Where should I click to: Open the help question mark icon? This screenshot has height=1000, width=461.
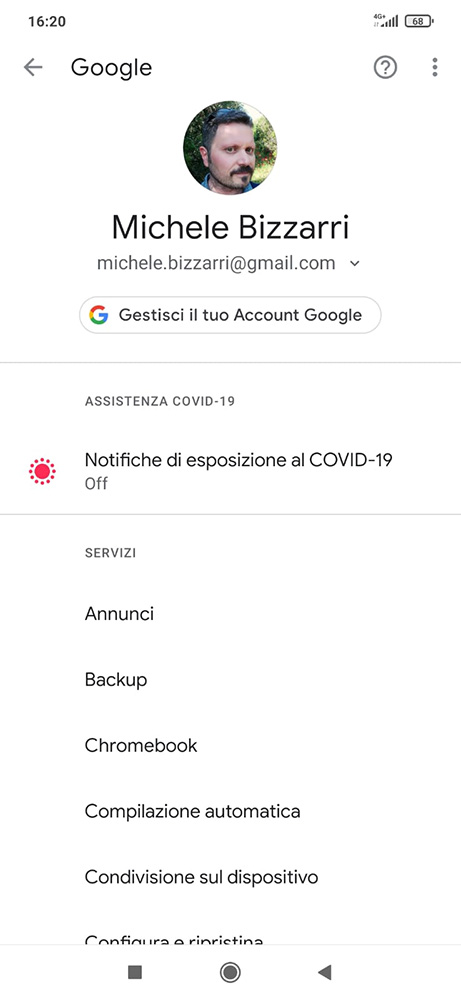coord(385,67)
